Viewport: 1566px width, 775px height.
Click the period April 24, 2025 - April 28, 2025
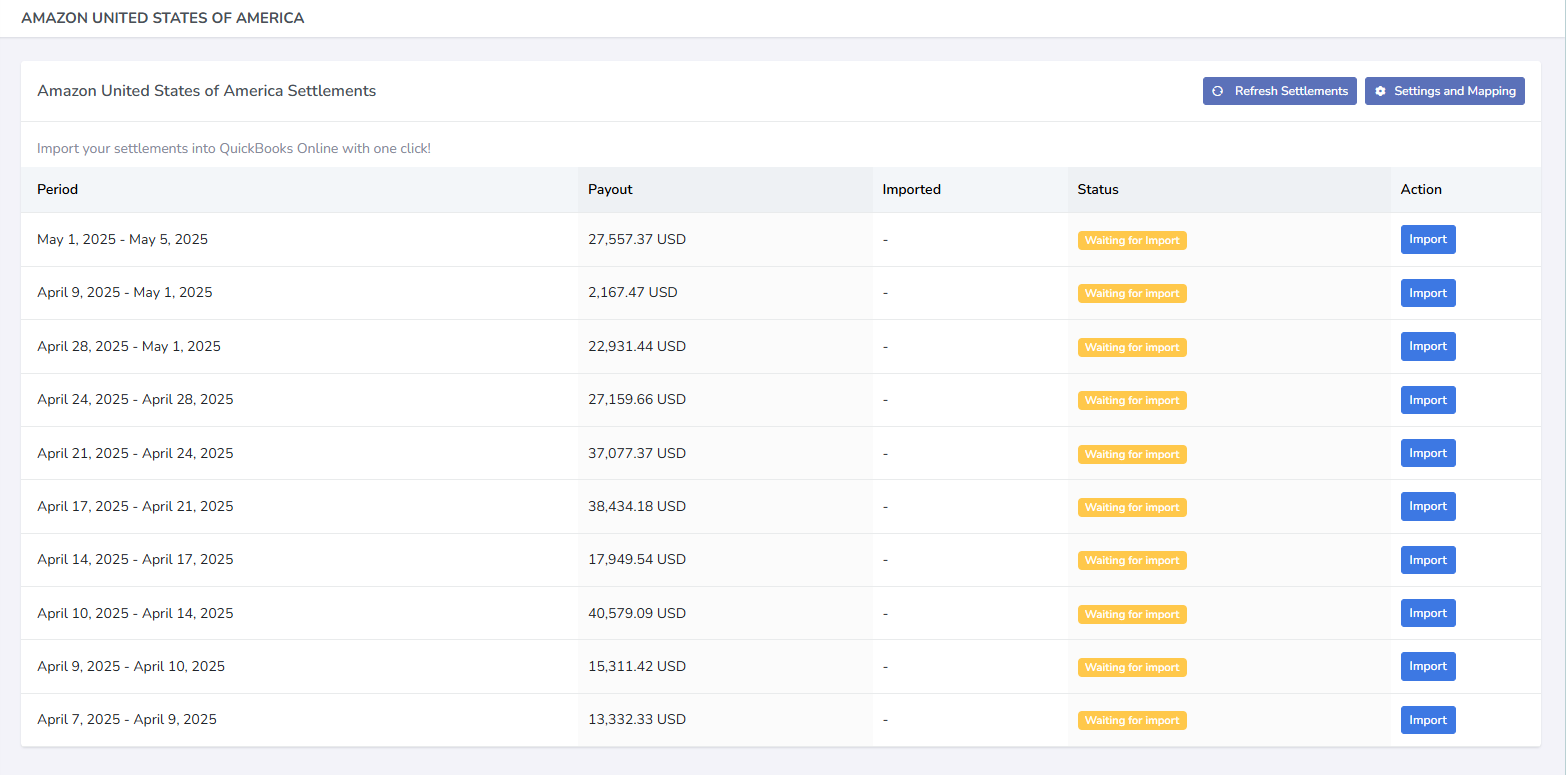click(135, 400)
